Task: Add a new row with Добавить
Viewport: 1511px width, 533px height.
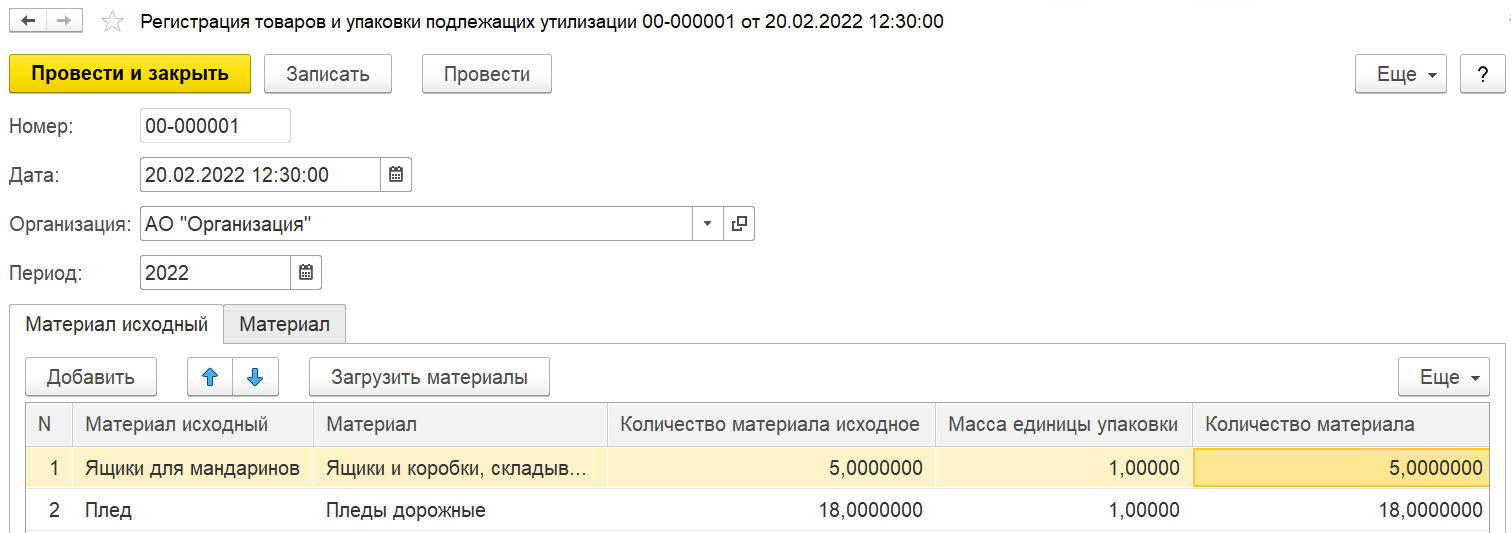Action: click(91, 377)
